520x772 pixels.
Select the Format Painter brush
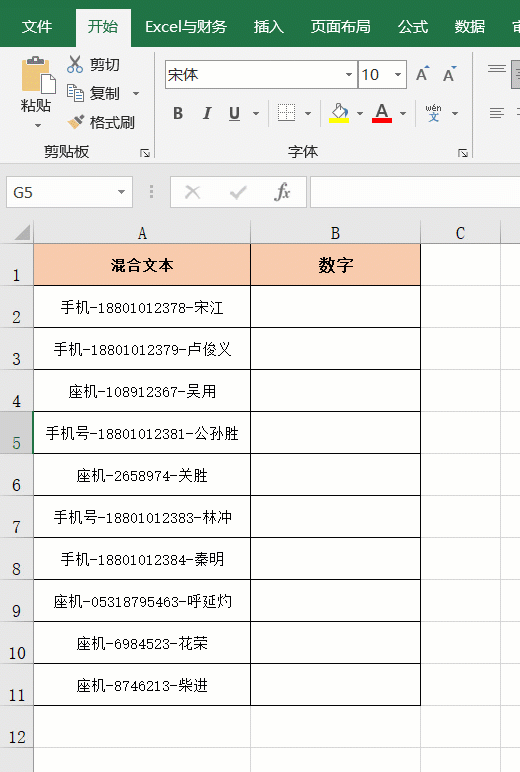[x=75, y=122]
